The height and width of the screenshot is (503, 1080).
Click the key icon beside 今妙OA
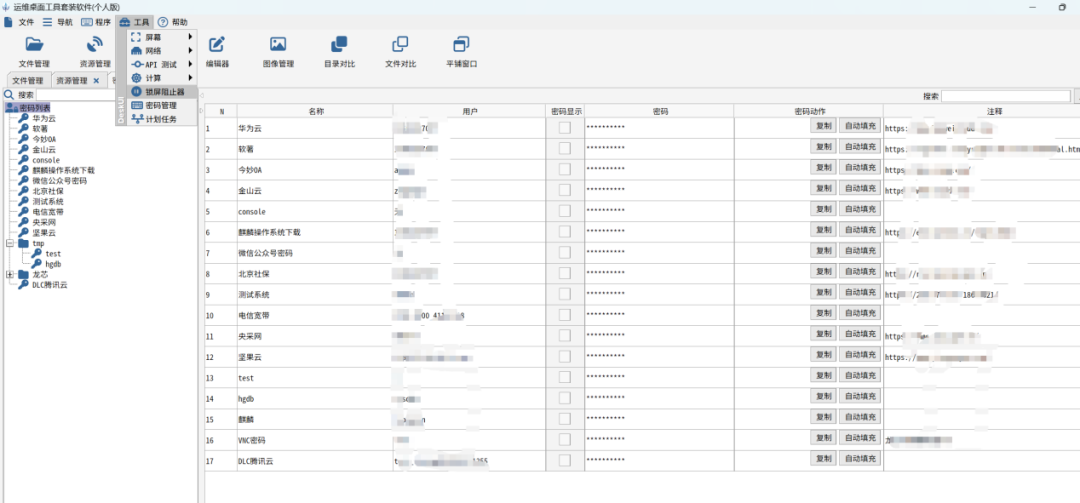pyautogui.click(x=24, y=139)
